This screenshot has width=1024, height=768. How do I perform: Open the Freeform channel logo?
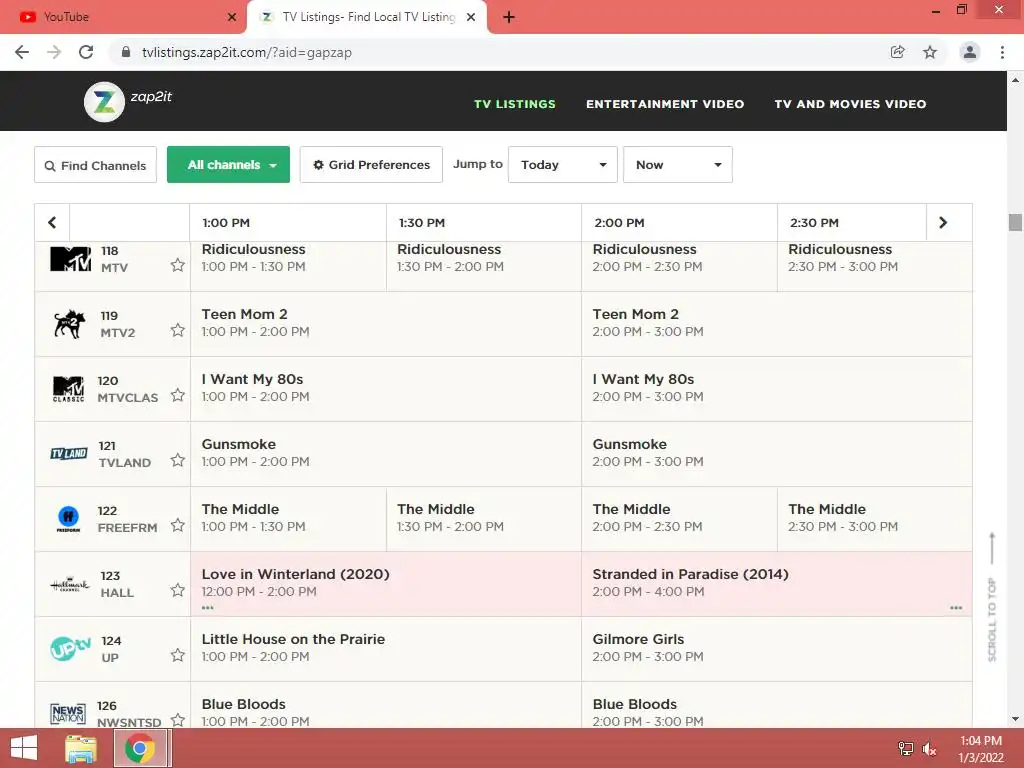pyautogui.click(x=68, y=519)
